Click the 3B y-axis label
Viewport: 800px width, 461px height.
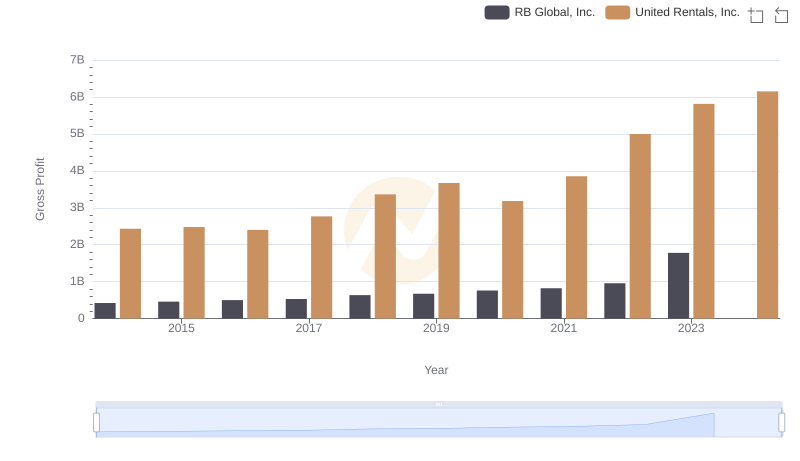coord(77,208)
